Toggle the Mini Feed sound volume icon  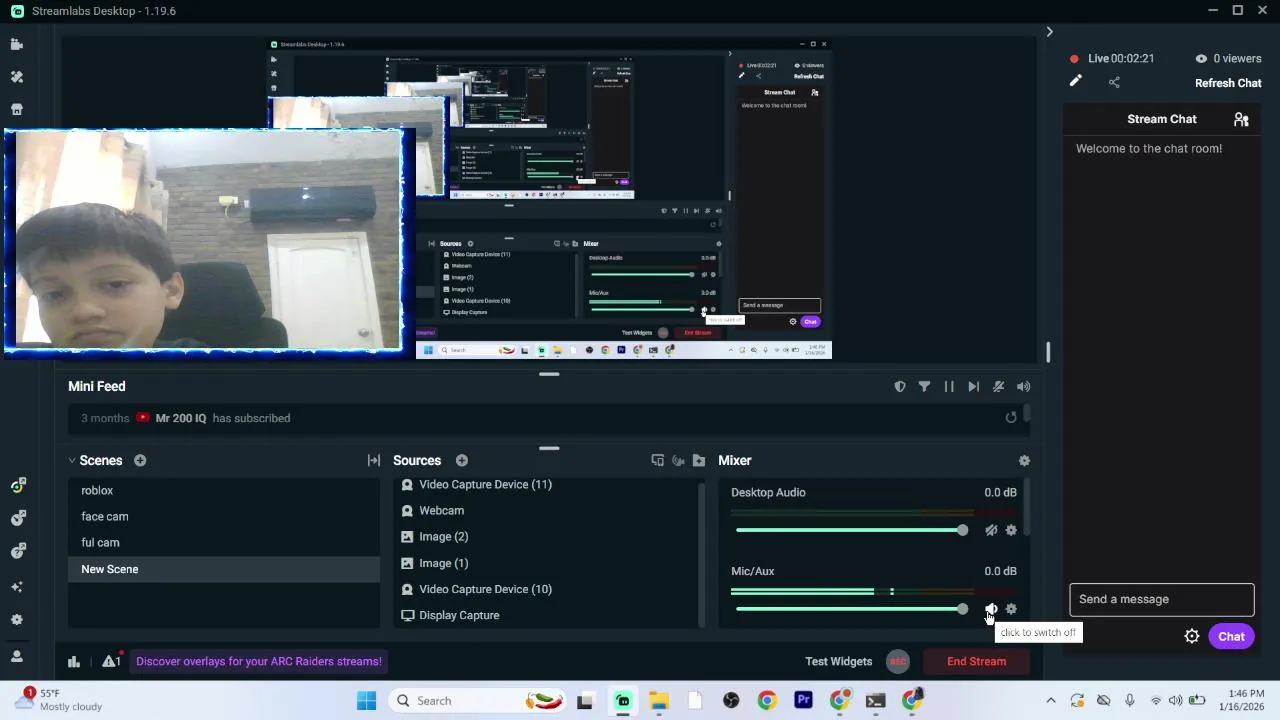(1023, 386)
